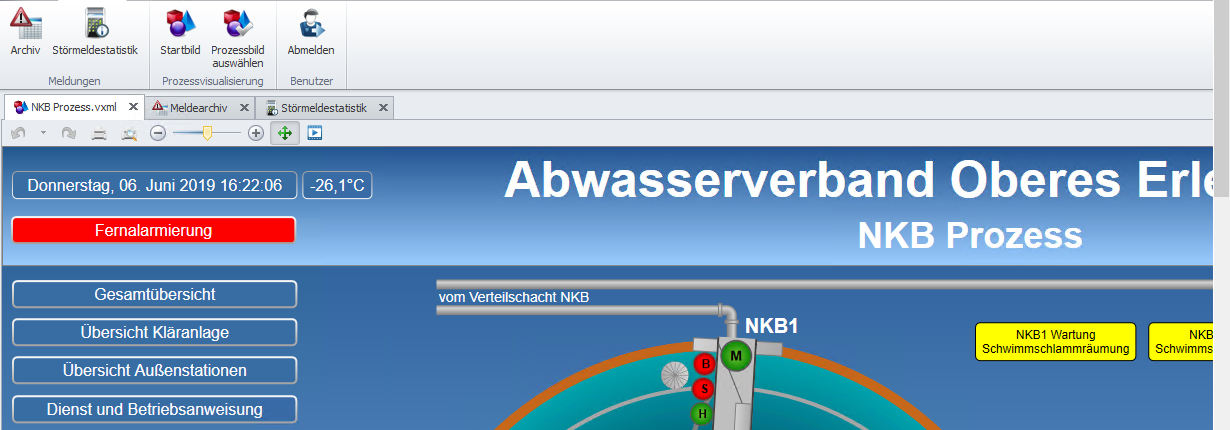The image size is (1230, 430).
Task: Open Übersicht Außenstationen
Action: pos(154,370)
